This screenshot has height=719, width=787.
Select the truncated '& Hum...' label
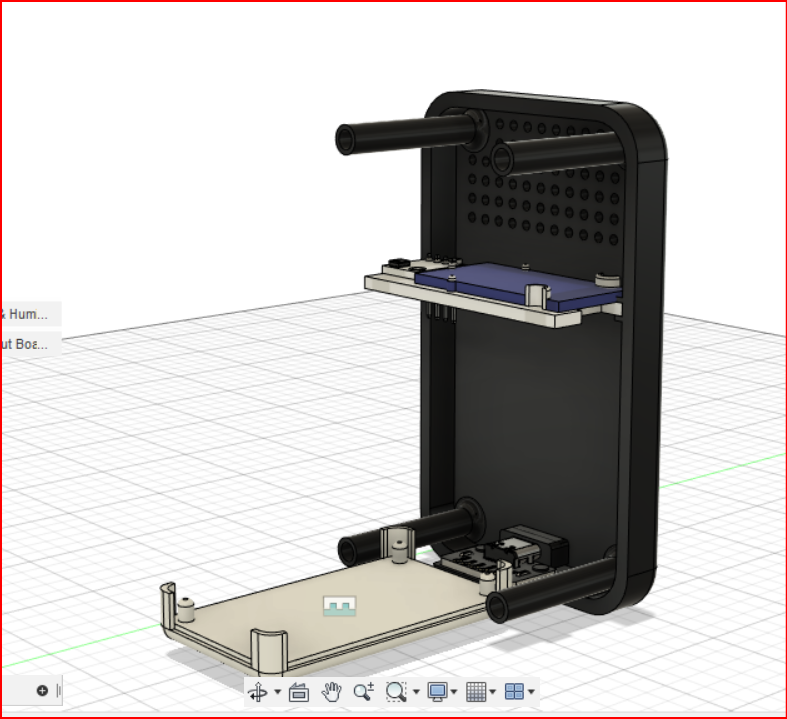point(24,315)
